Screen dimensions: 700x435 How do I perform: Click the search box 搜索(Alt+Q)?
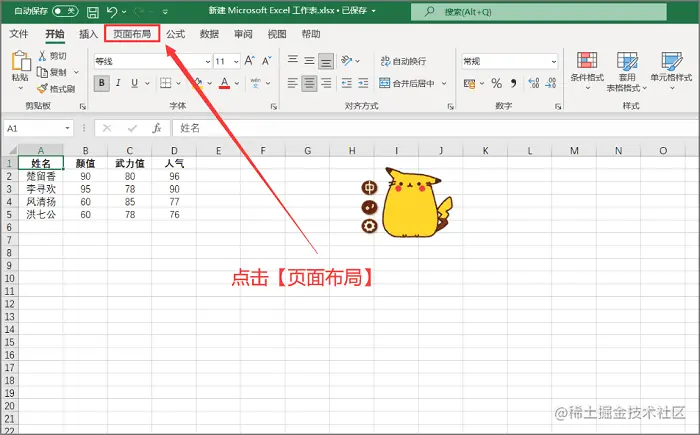(539, 12)
